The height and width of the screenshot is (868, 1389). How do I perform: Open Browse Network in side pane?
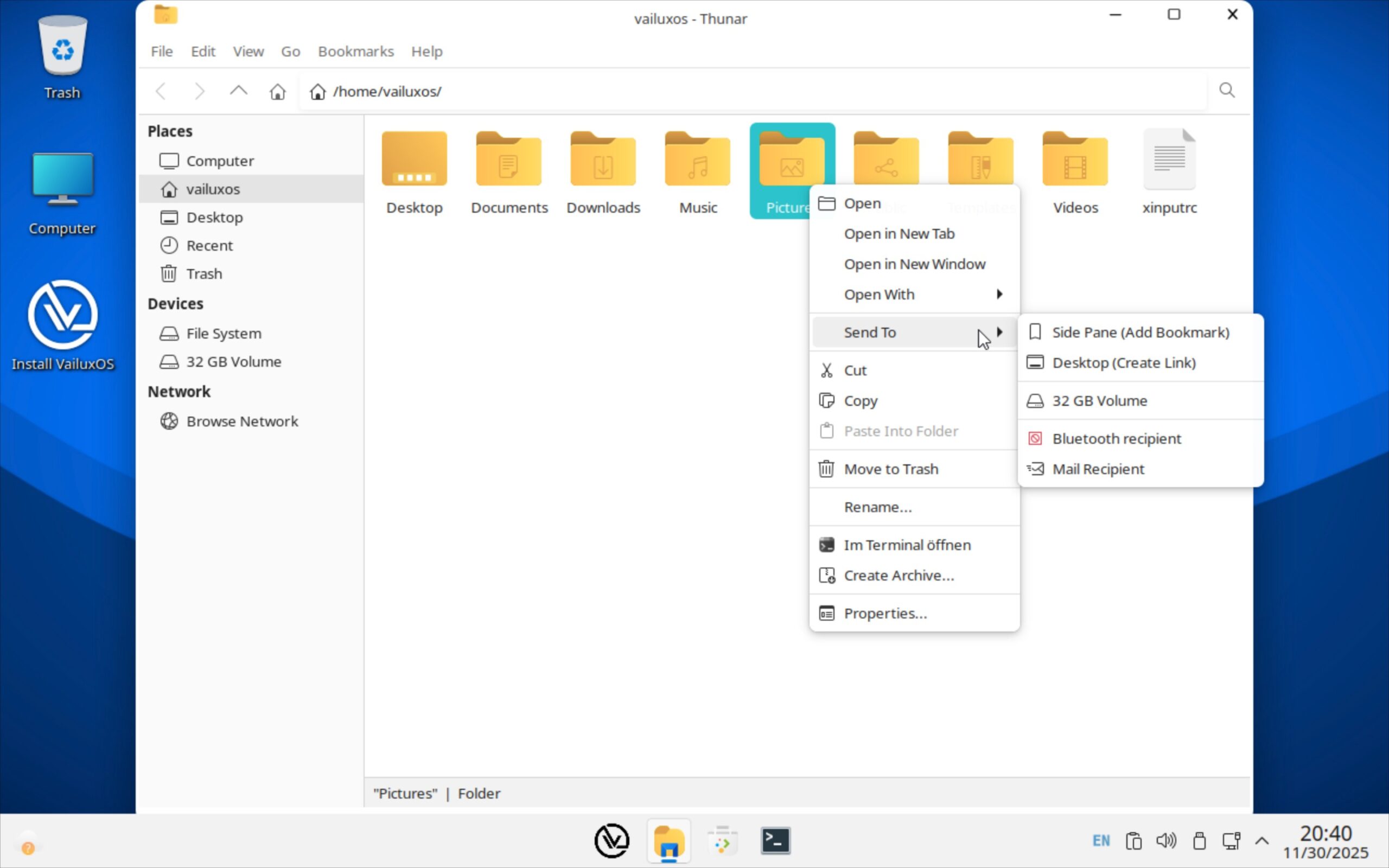241,422
